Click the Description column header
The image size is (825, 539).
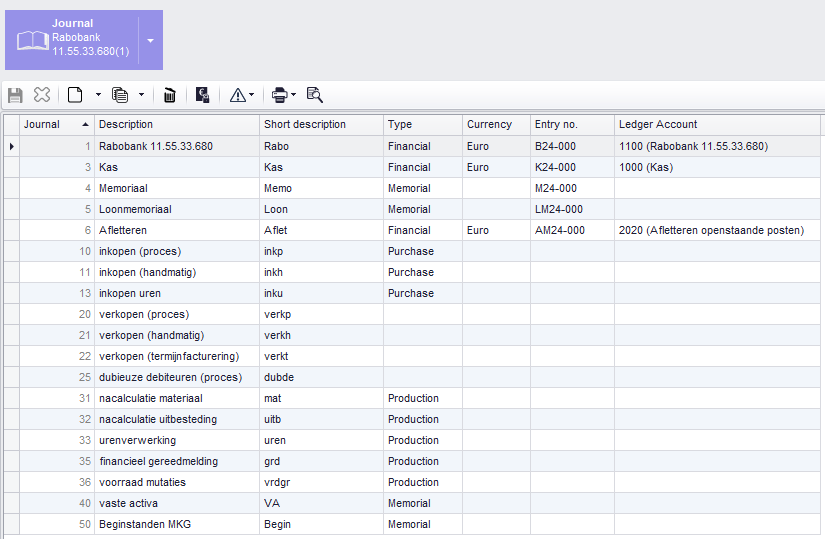click(x=177, y=125)
